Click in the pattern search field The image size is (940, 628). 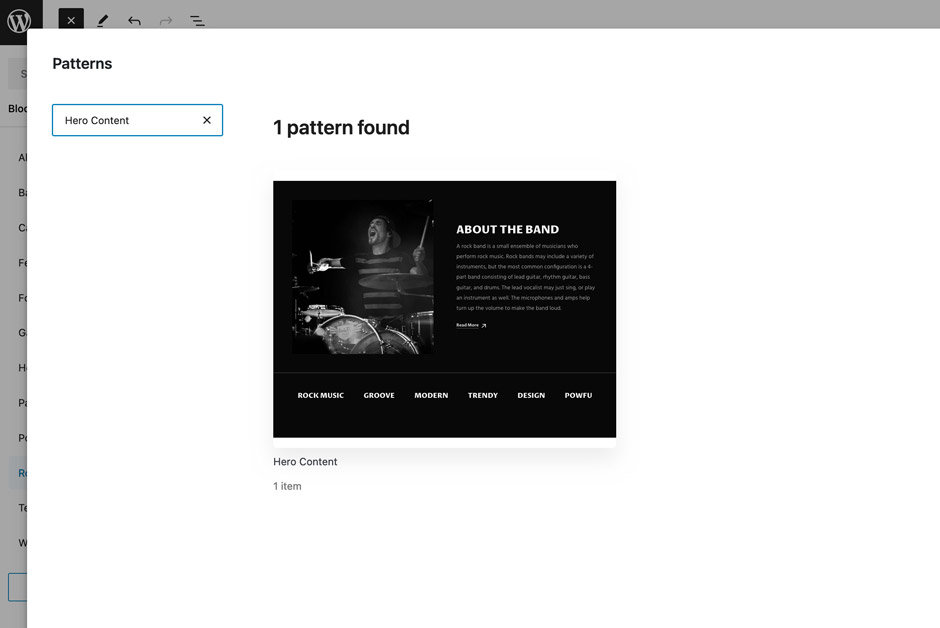click(125, 120)
